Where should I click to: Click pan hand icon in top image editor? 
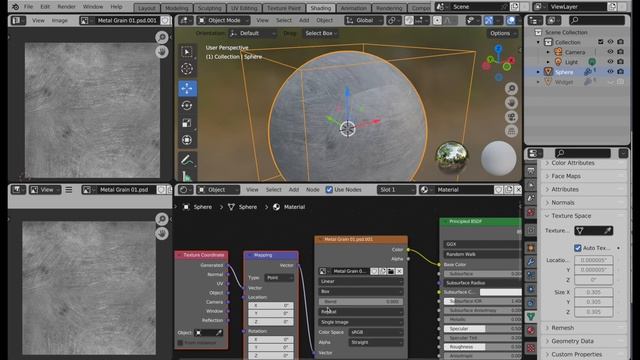pyautogui.click(x=162, y=52)
